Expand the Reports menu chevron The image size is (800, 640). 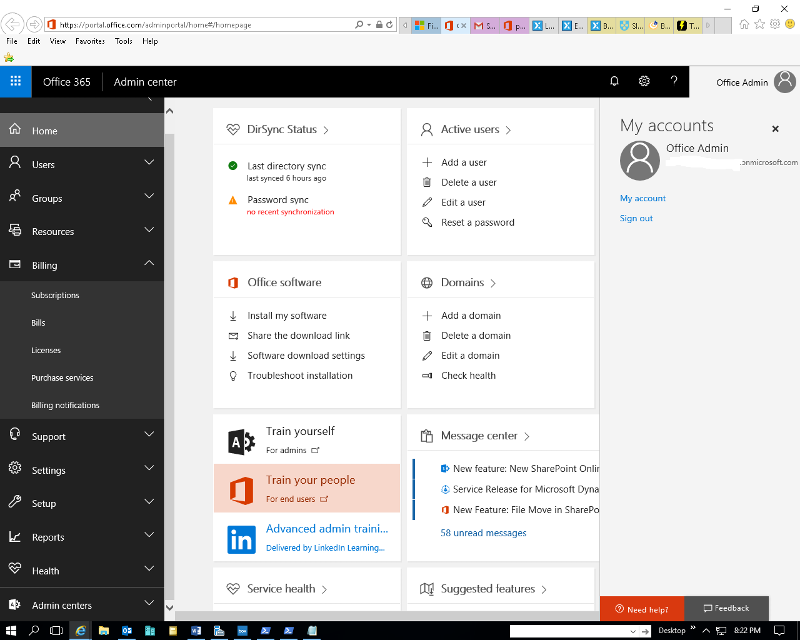coord(149,535)
